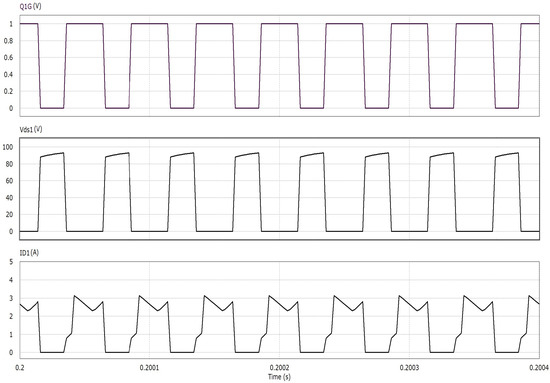Click the 0.4 tick on Q1G axis

tap(8, 74)
